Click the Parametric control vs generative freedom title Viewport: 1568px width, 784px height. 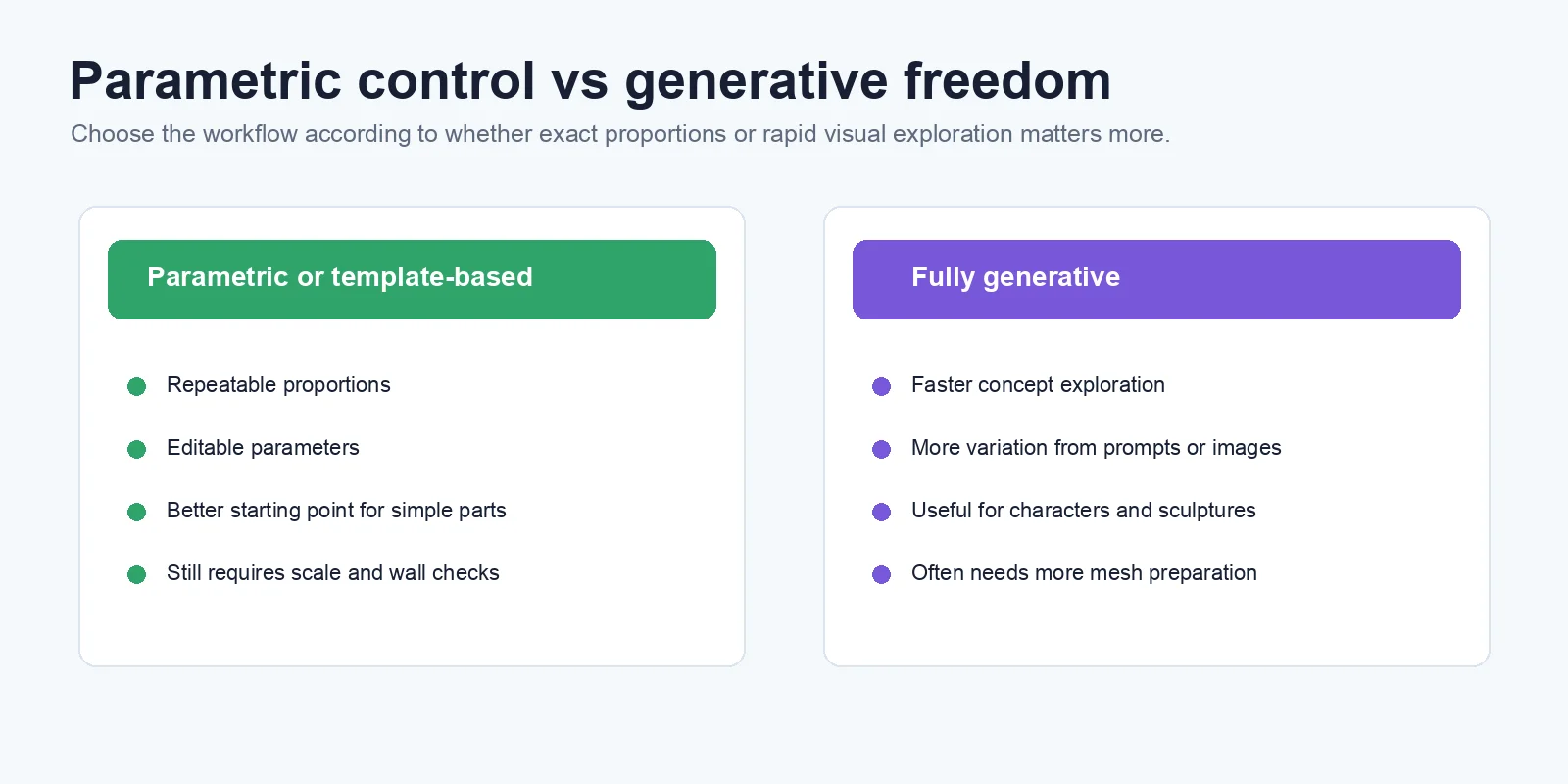point(590,81)
